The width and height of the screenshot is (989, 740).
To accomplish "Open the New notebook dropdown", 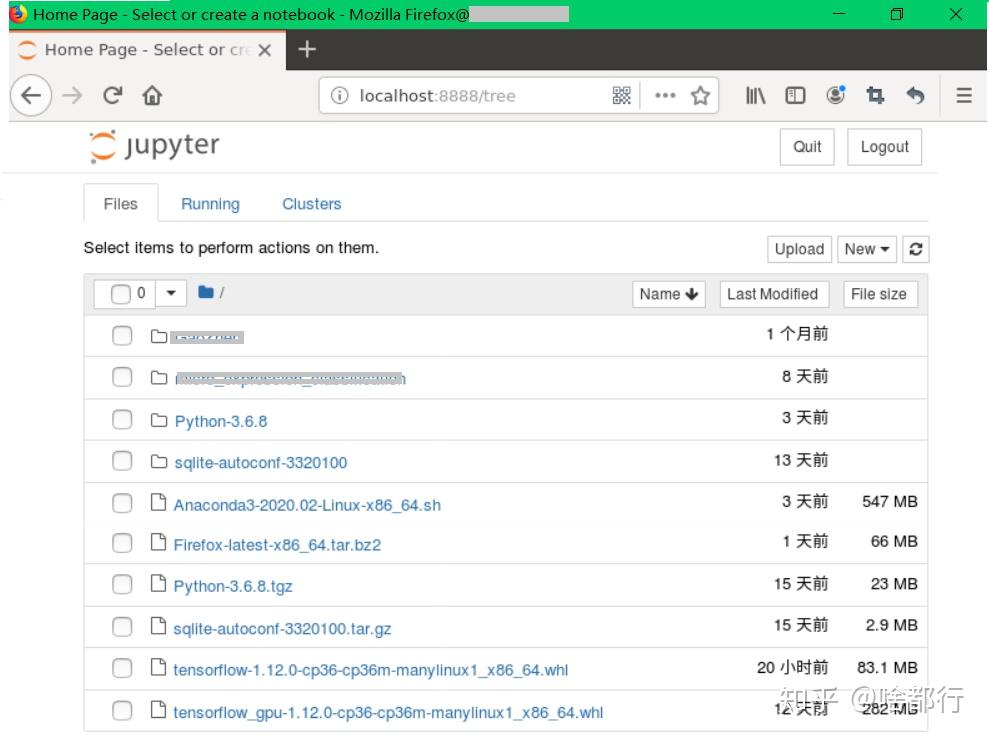I will click(866, 249).
